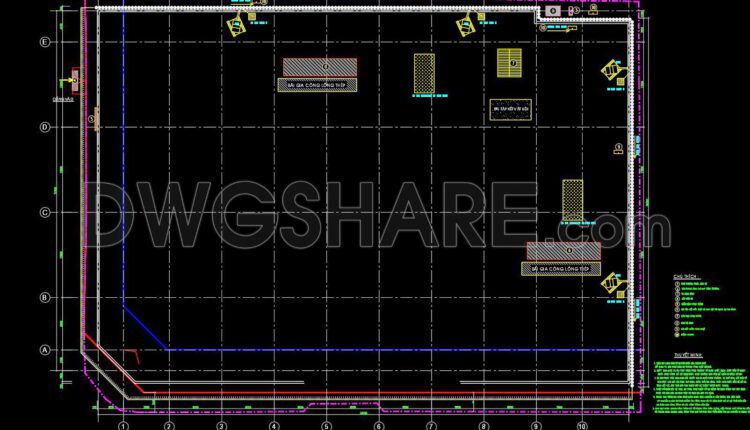The height and width of the screenshot is (430, 750).
Task: Select column grid bubble 4
Action: pos(274,426)
